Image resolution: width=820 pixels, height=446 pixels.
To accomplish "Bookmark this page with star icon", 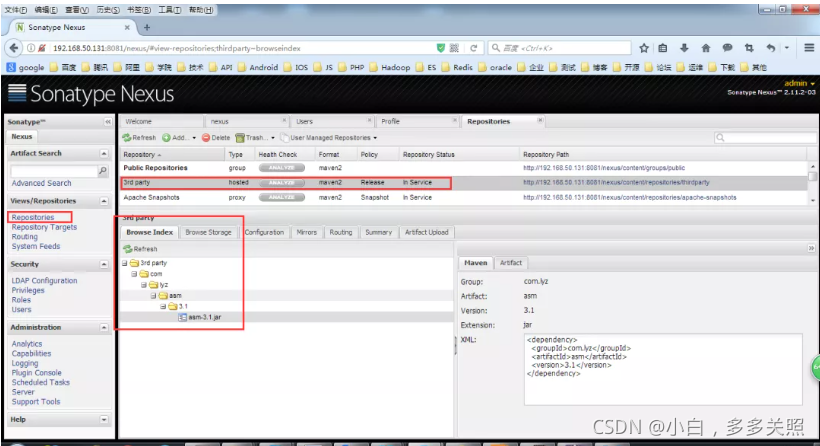I will point(644,48).
